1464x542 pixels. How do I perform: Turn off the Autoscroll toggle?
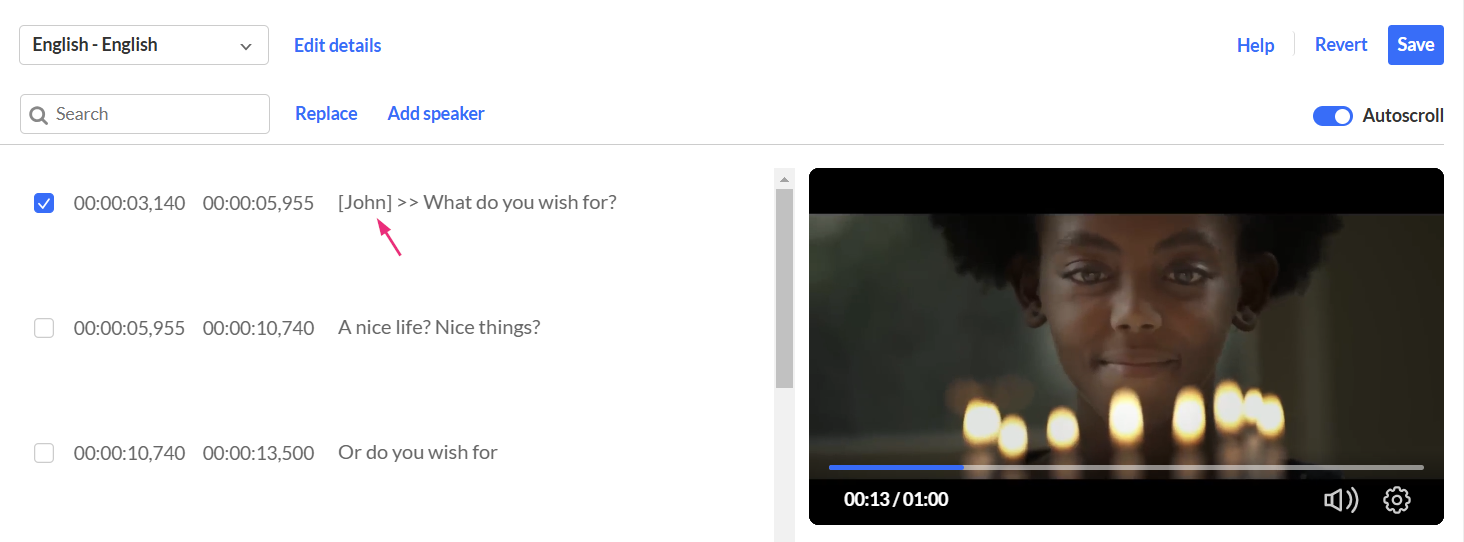[1333, 116]
